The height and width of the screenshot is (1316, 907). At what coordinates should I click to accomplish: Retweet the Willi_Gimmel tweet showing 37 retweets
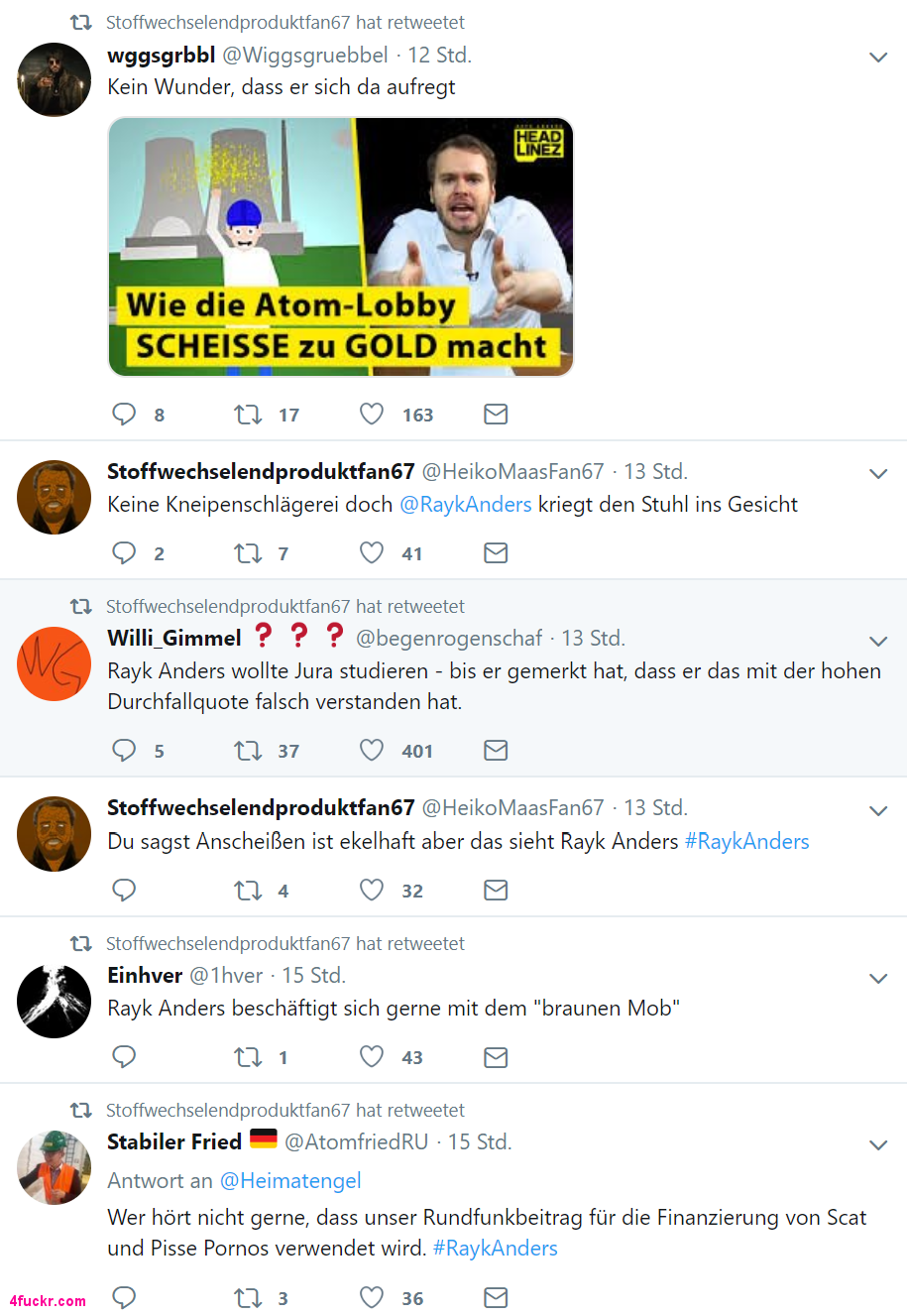(248, 750)
